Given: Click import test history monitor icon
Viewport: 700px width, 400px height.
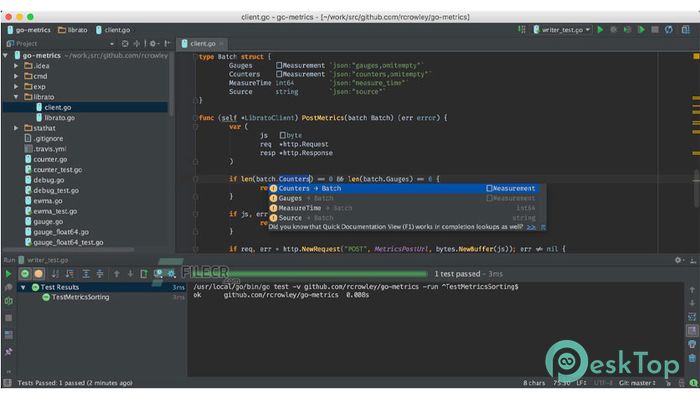Looking at the screenshot, I should tap(158, 274).
